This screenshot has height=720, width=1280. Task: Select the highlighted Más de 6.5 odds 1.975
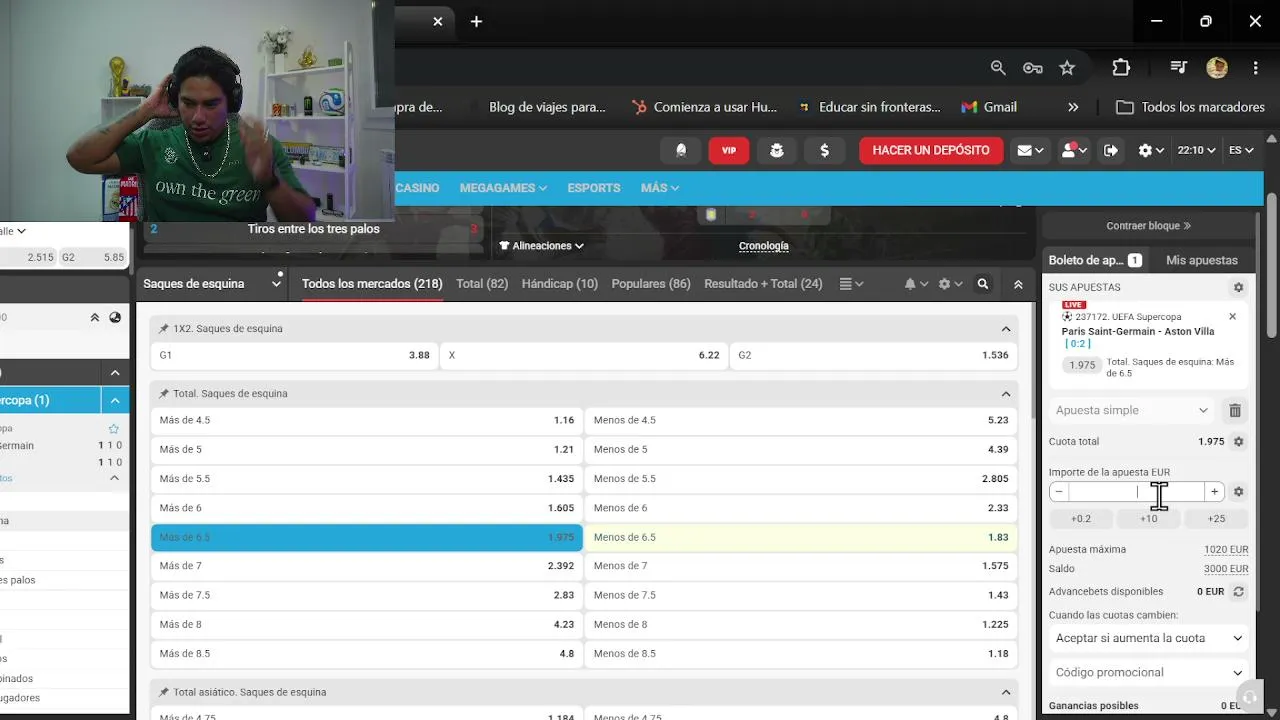[367, 537]
